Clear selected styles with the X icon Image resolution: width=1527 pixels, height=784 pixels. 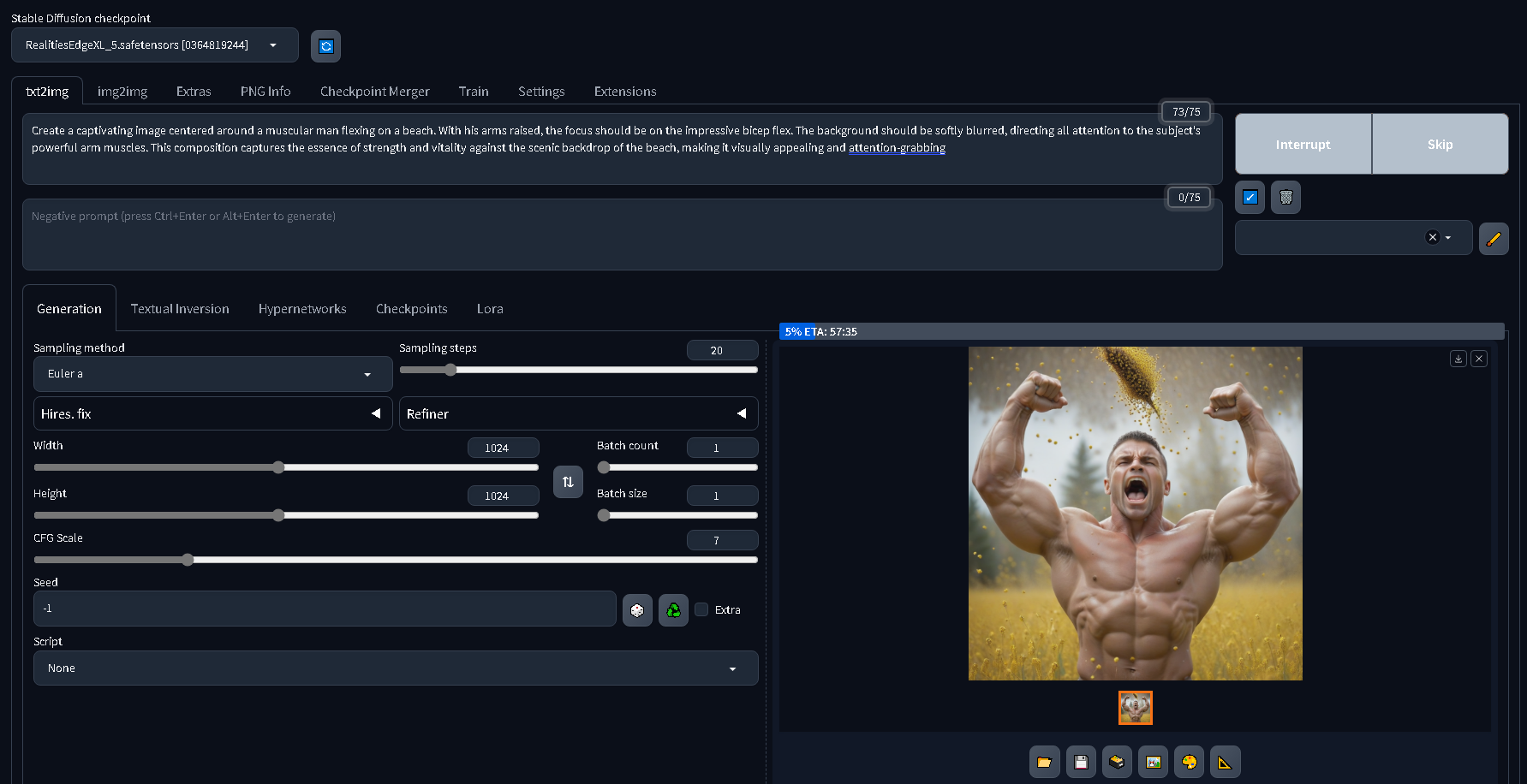(1432, 238)
